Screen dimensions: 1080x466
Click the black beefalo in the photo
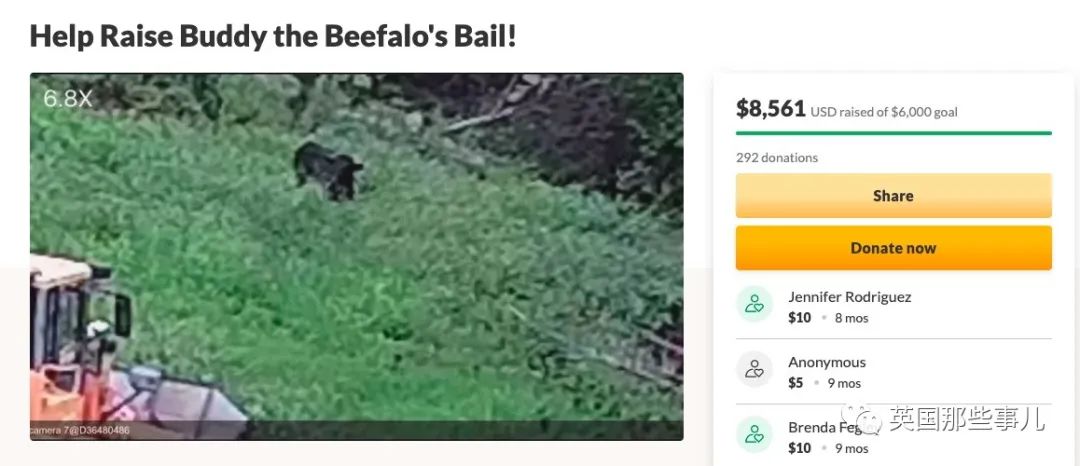tap(329, 170)
